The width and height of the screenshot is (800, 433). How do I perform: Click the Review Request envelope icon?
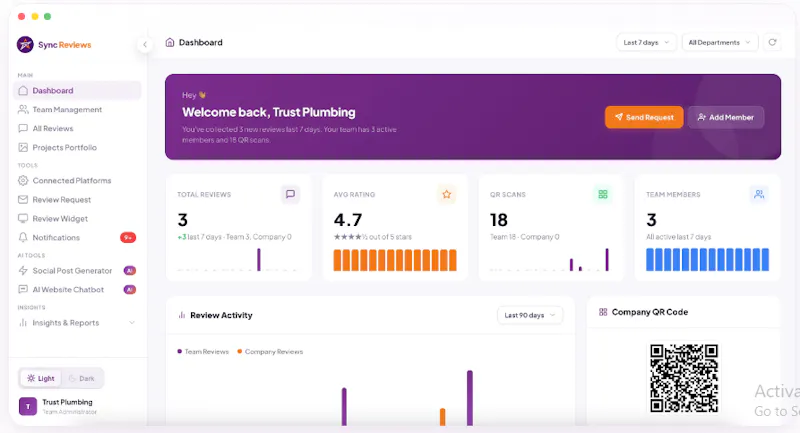tap(23, 199)
